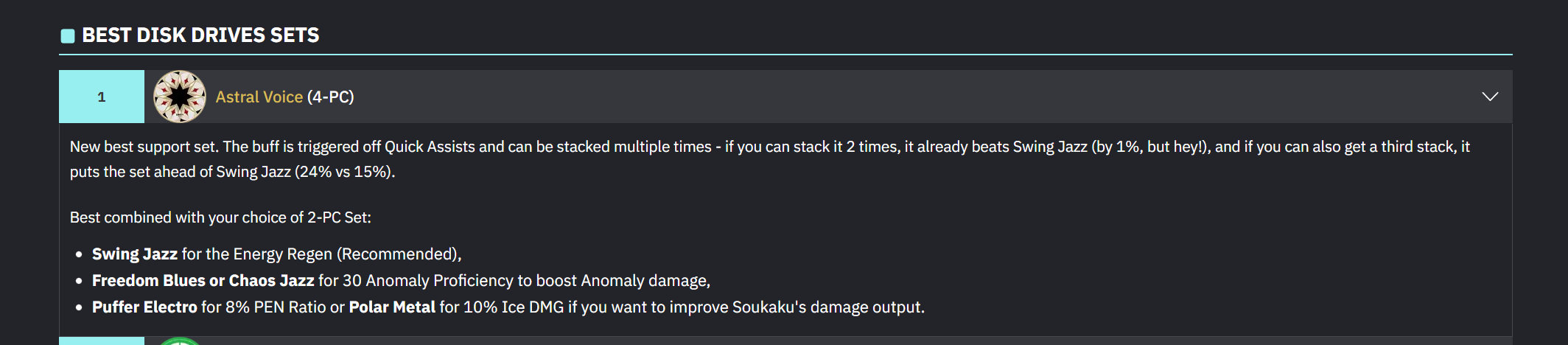Image resolution: width=1568 pixels, height=345 pixels.
Task: Click the bullet point before Freedom Blues
Action: click(79, 282)
